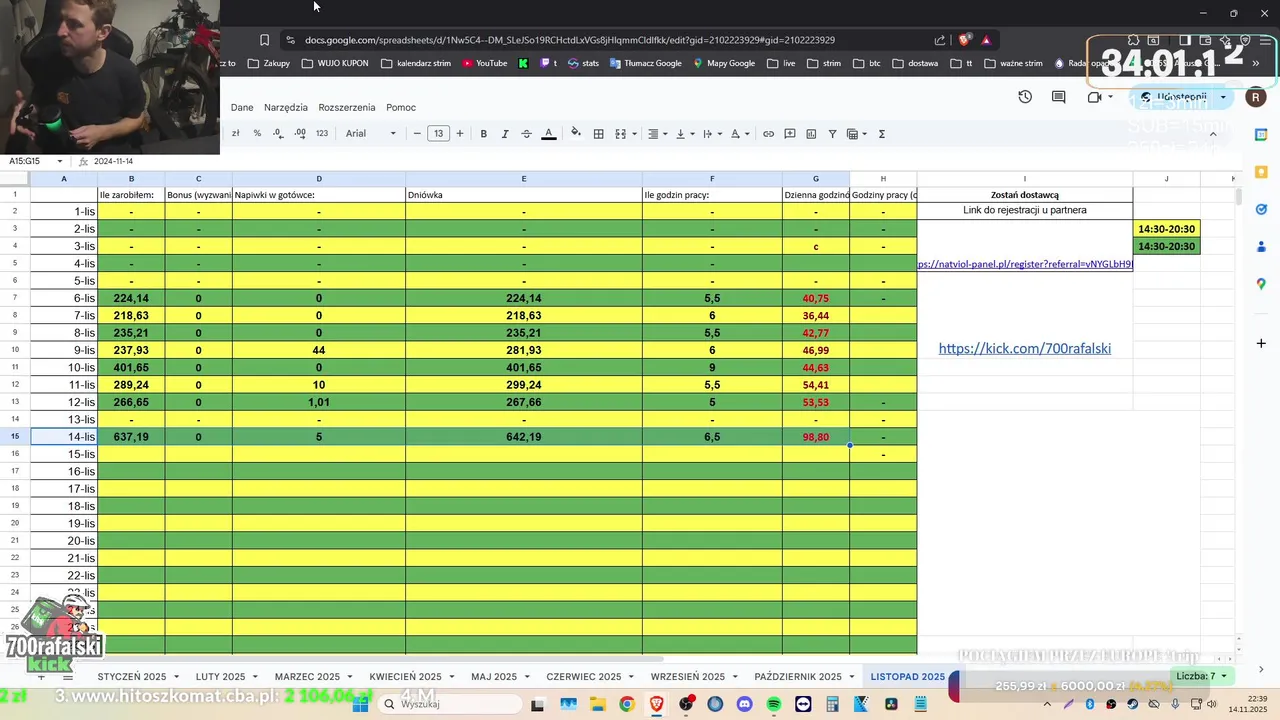This screenshot has height=720, width=1280.
Task: Open the kick.com/700rafalski link
Action: 1024,348
